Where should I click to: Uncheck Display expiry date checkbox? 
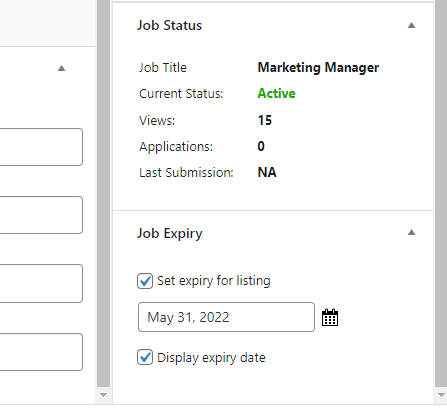point(145,357)
